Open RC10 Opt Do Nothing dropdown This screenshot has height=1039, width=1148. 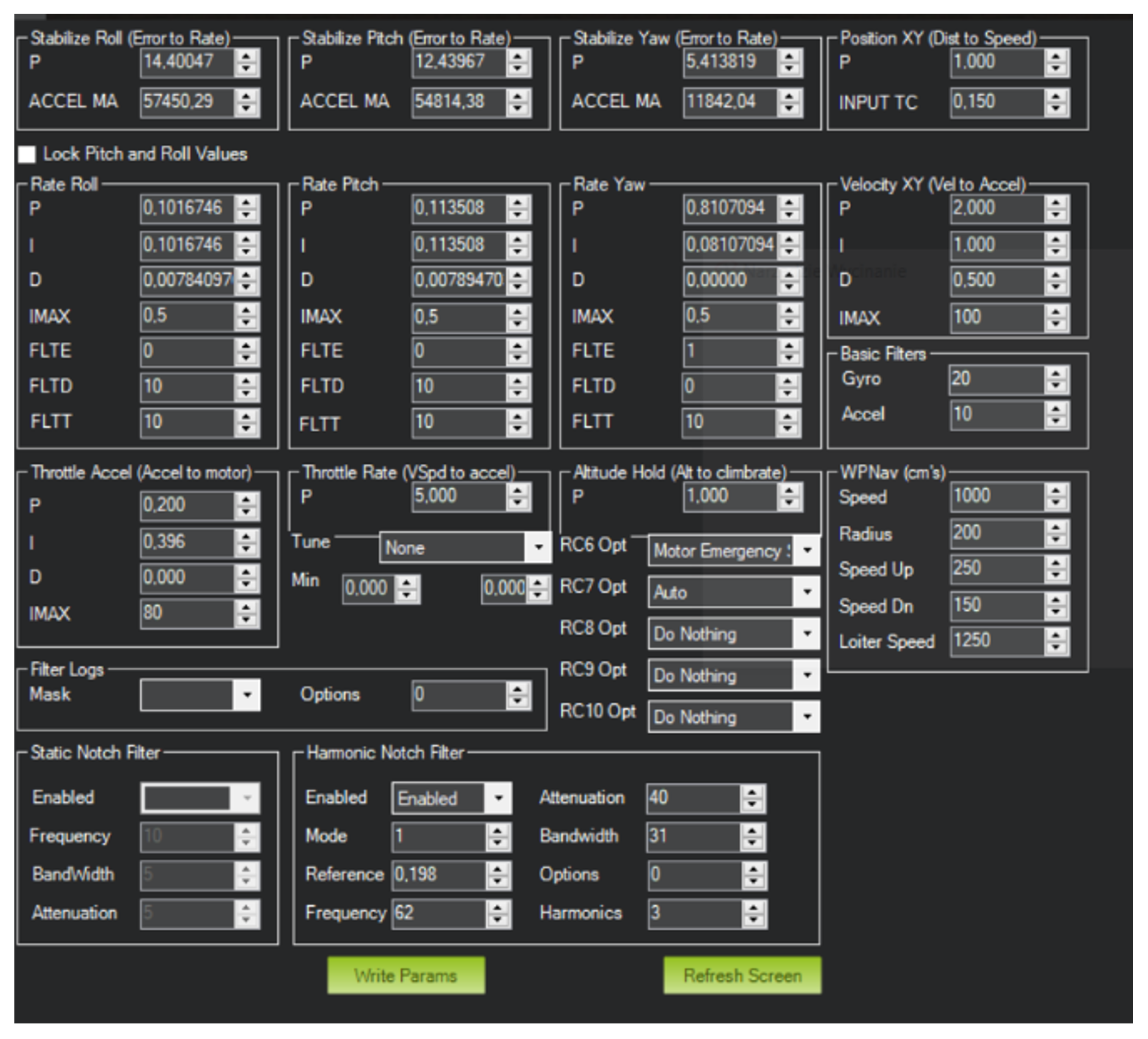(807, 717)
